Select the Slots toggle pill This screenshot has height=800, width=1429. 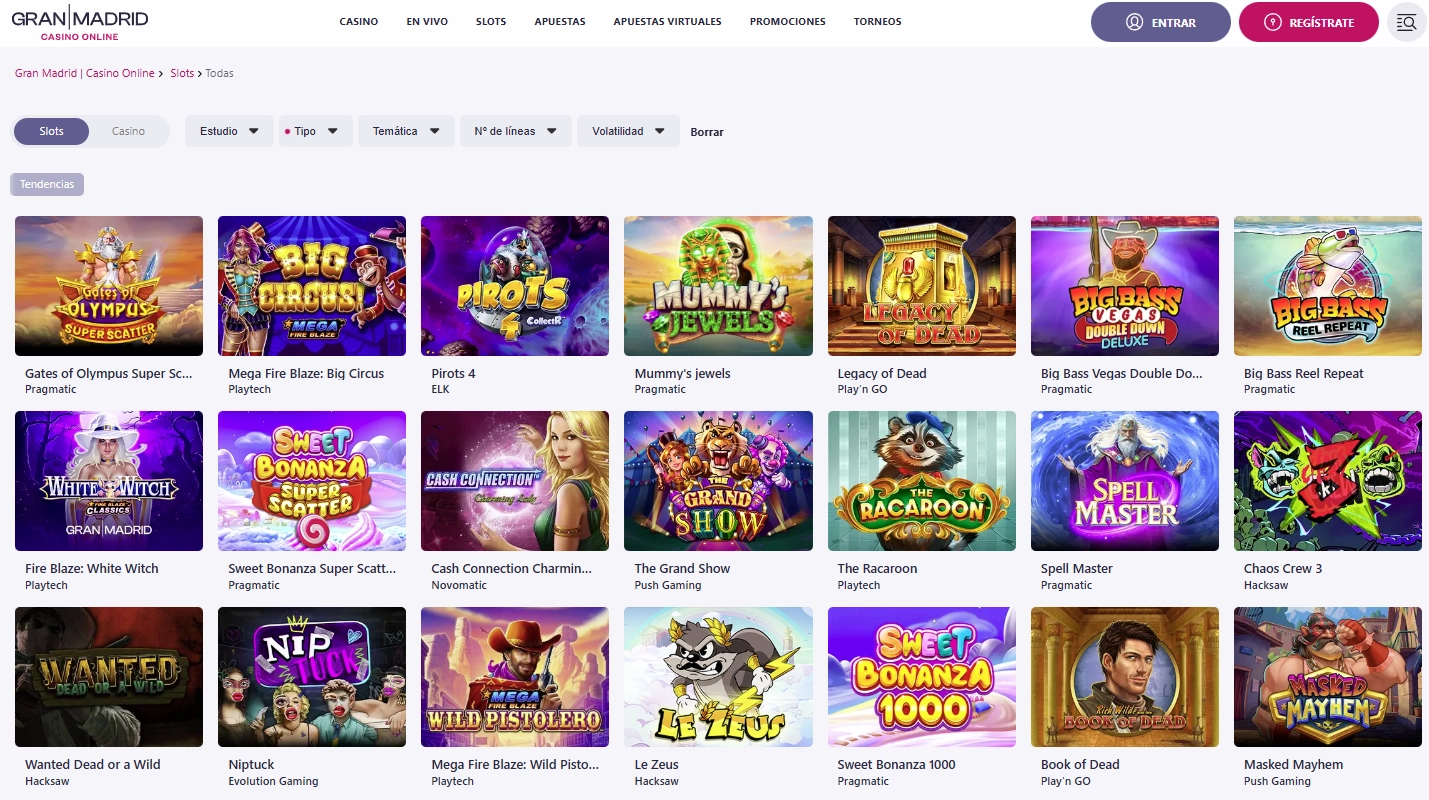(51, 130)
